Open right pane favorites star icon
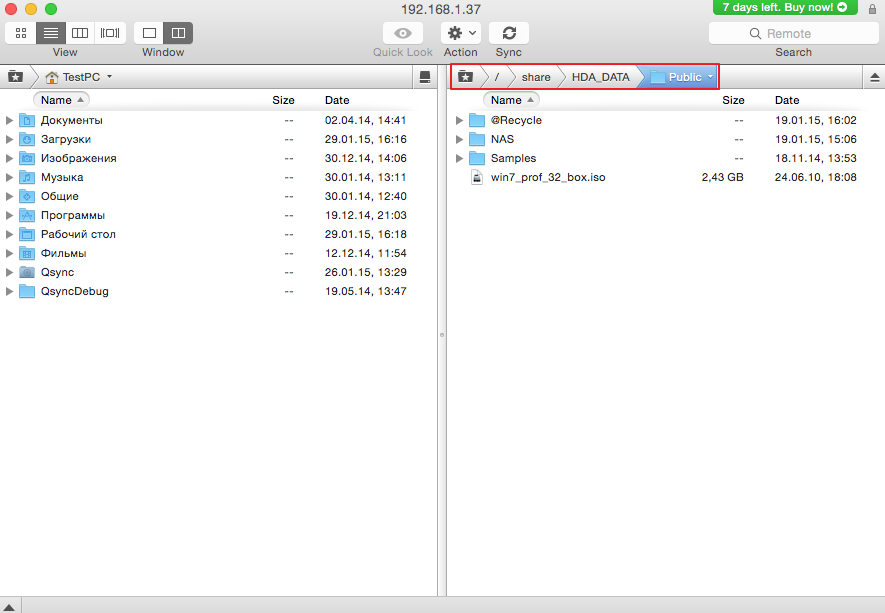 [465, 77]
